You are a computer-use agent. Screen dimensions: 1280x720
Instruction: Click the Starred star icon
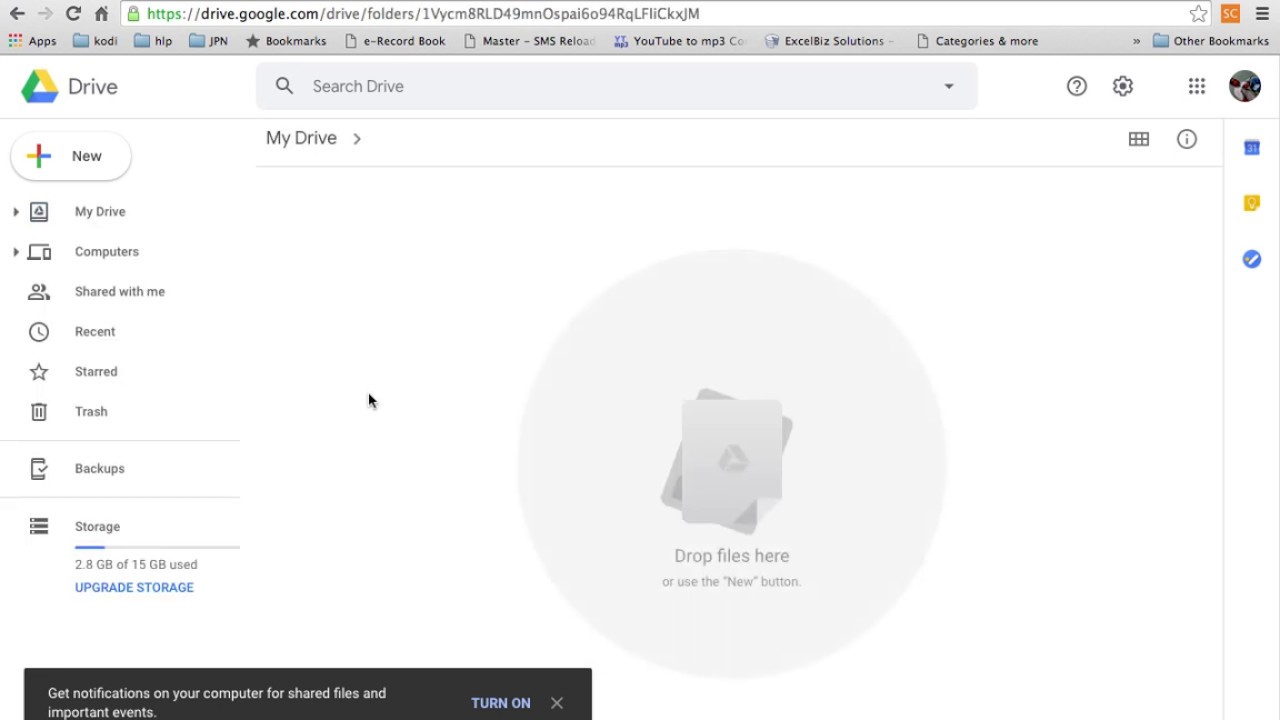pos(39,372)
